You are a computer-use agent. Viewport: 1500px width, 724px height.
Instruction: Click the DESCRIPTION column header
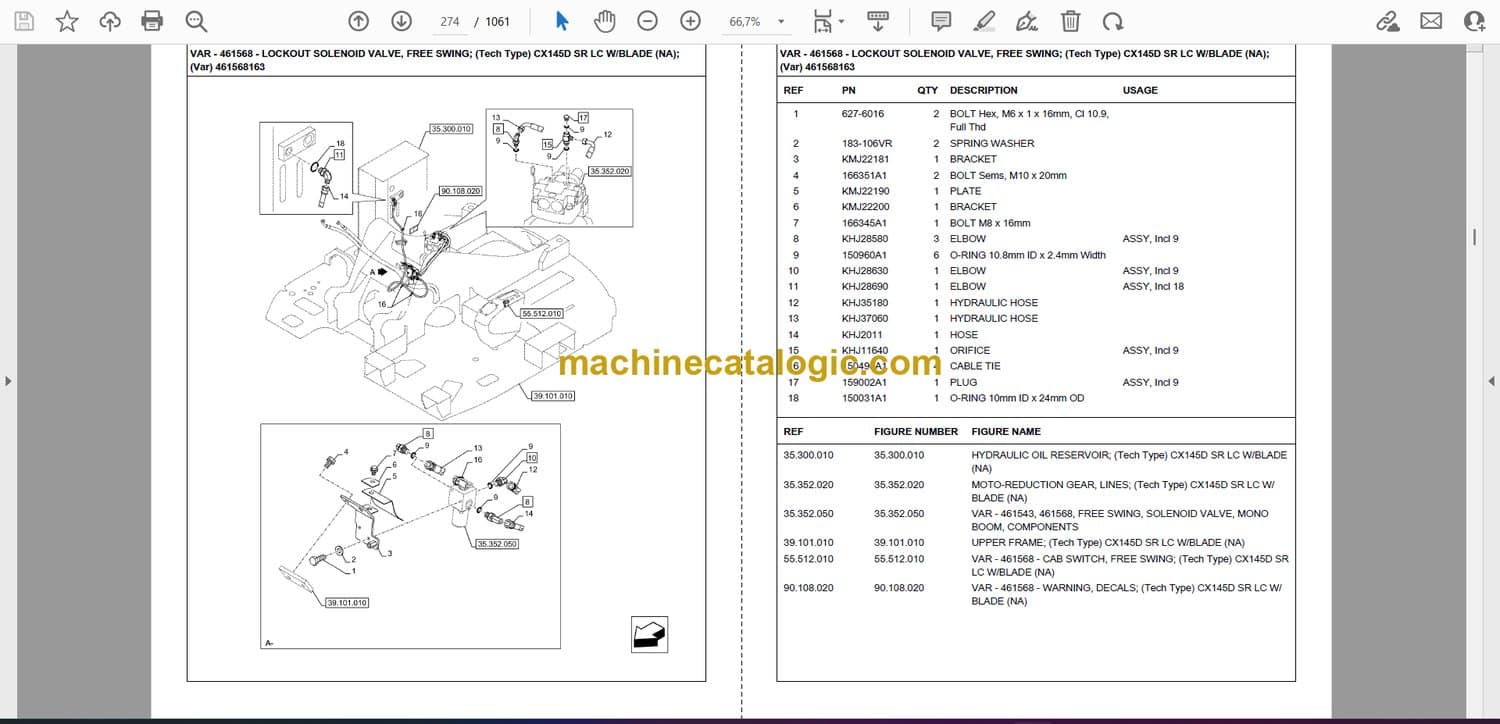point(984,90)
